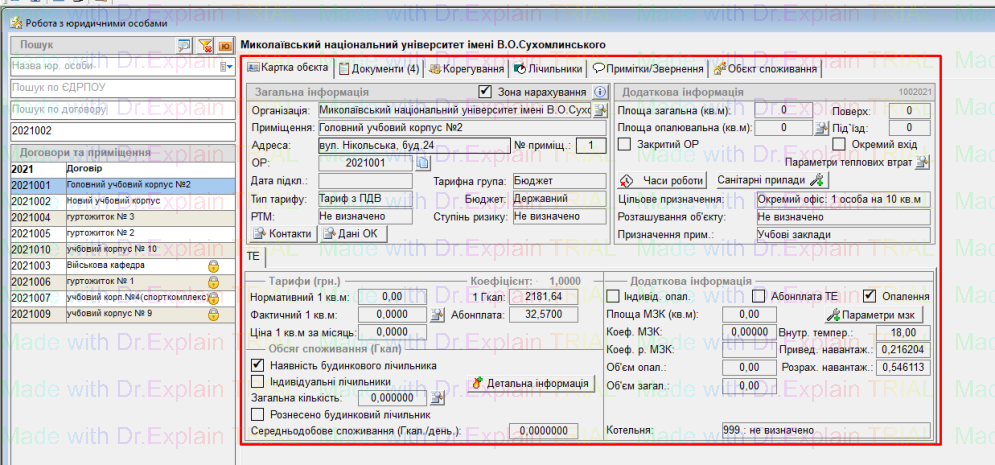The image size is (995, 465).
Task: Click the copy icon next to ОР field
Action: click(421, 163)
